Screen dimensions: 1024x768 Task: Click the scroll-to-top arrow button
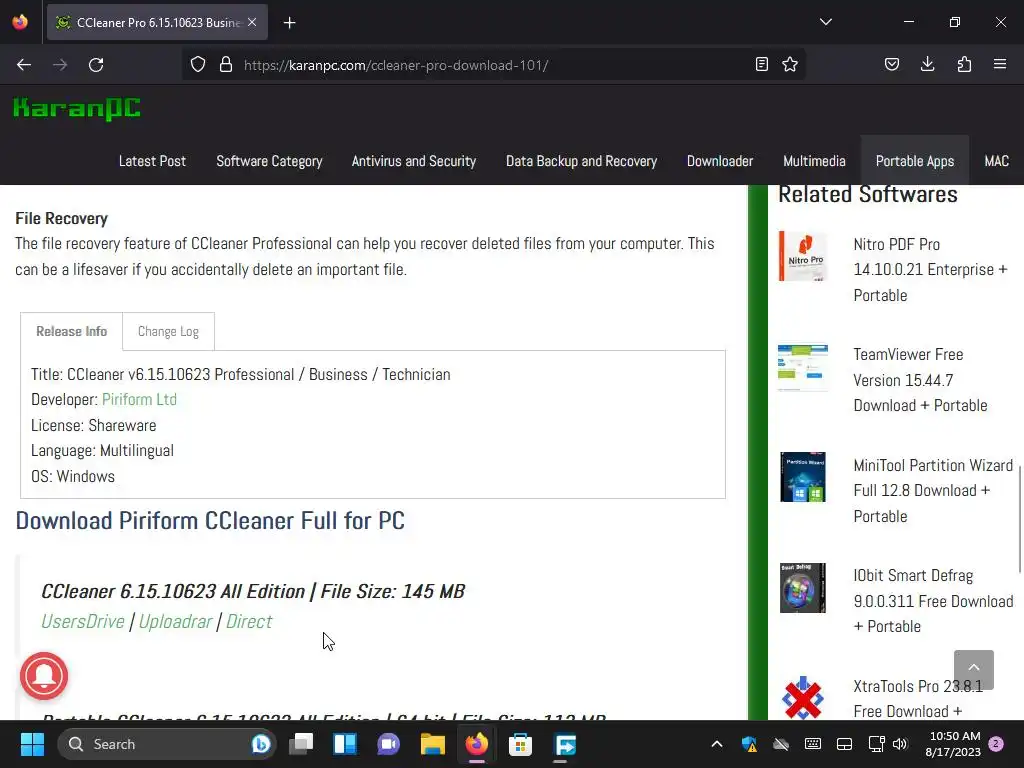point(974,669)
